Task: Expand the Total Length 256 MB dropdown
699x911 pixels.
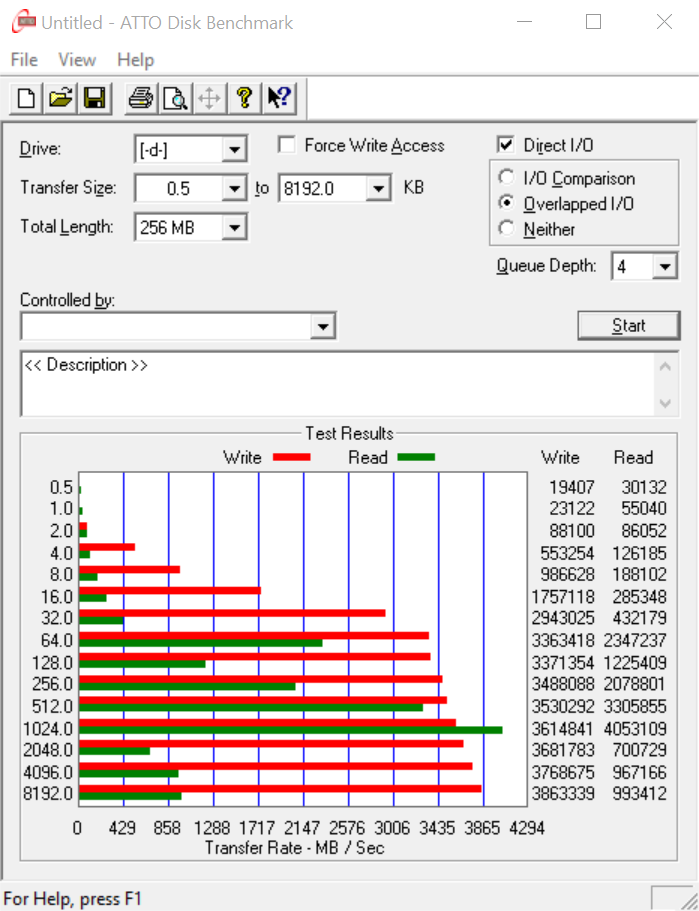Action: 234,228
